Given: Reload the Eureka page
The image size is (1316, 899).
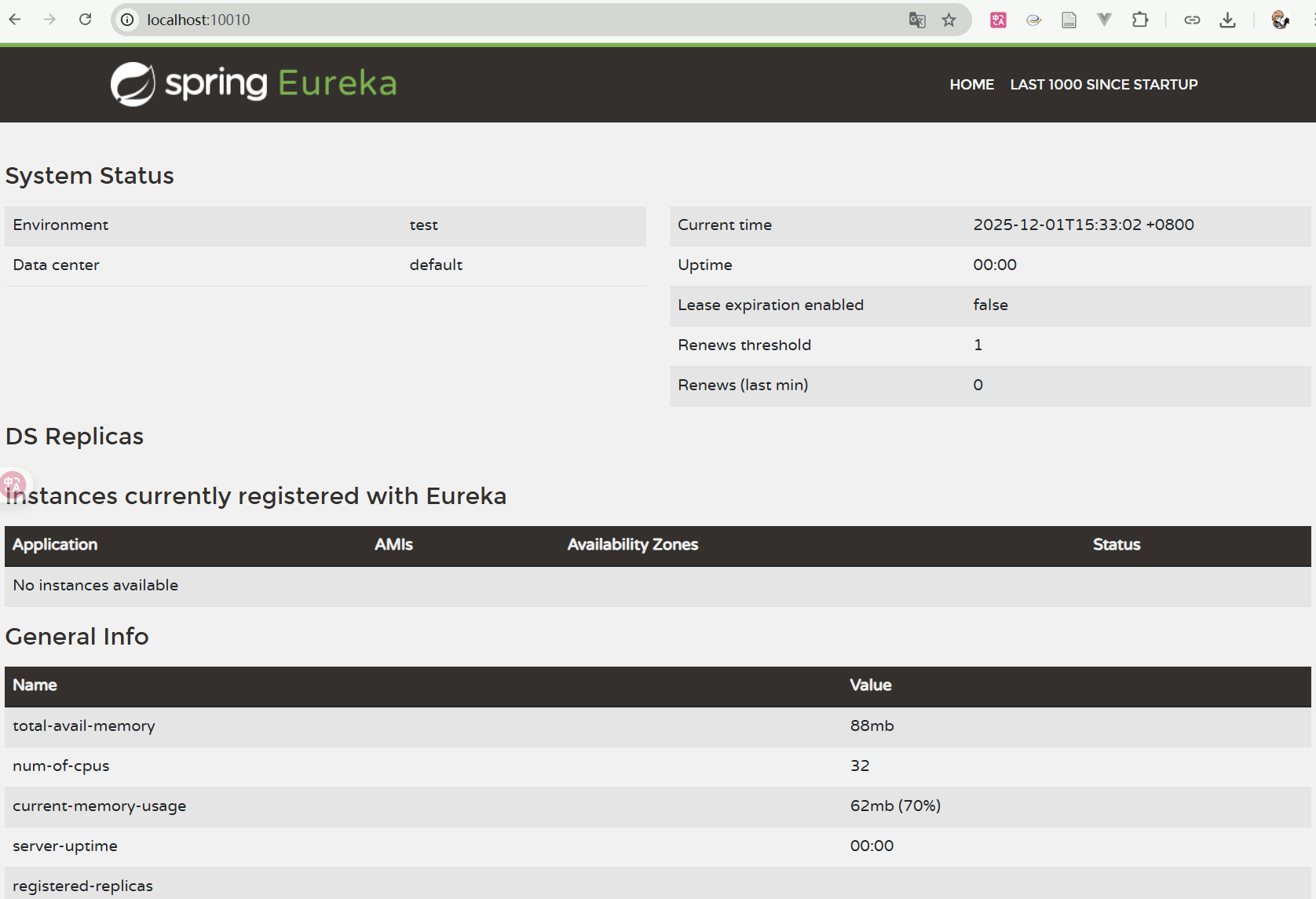Looking at the screenshot, I should (86, 20).
